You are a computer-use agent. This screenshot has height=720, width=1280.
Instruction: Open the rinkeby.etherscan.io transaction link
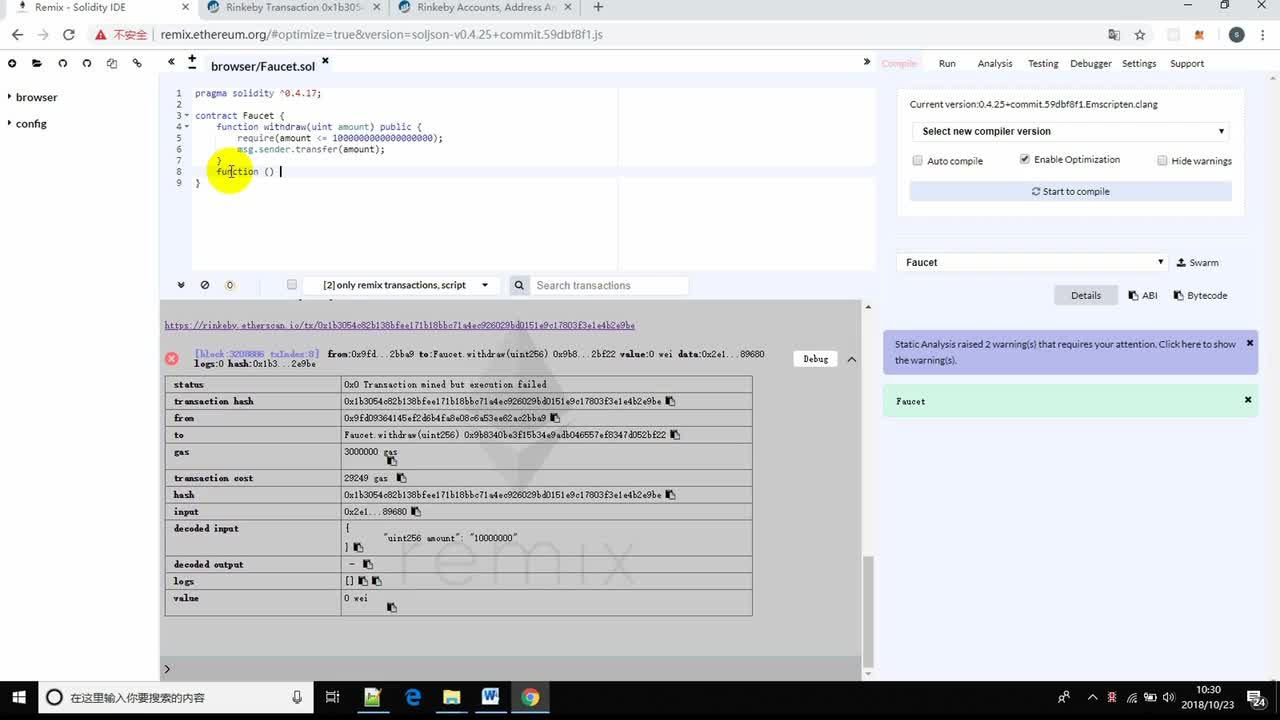point(400,325)
